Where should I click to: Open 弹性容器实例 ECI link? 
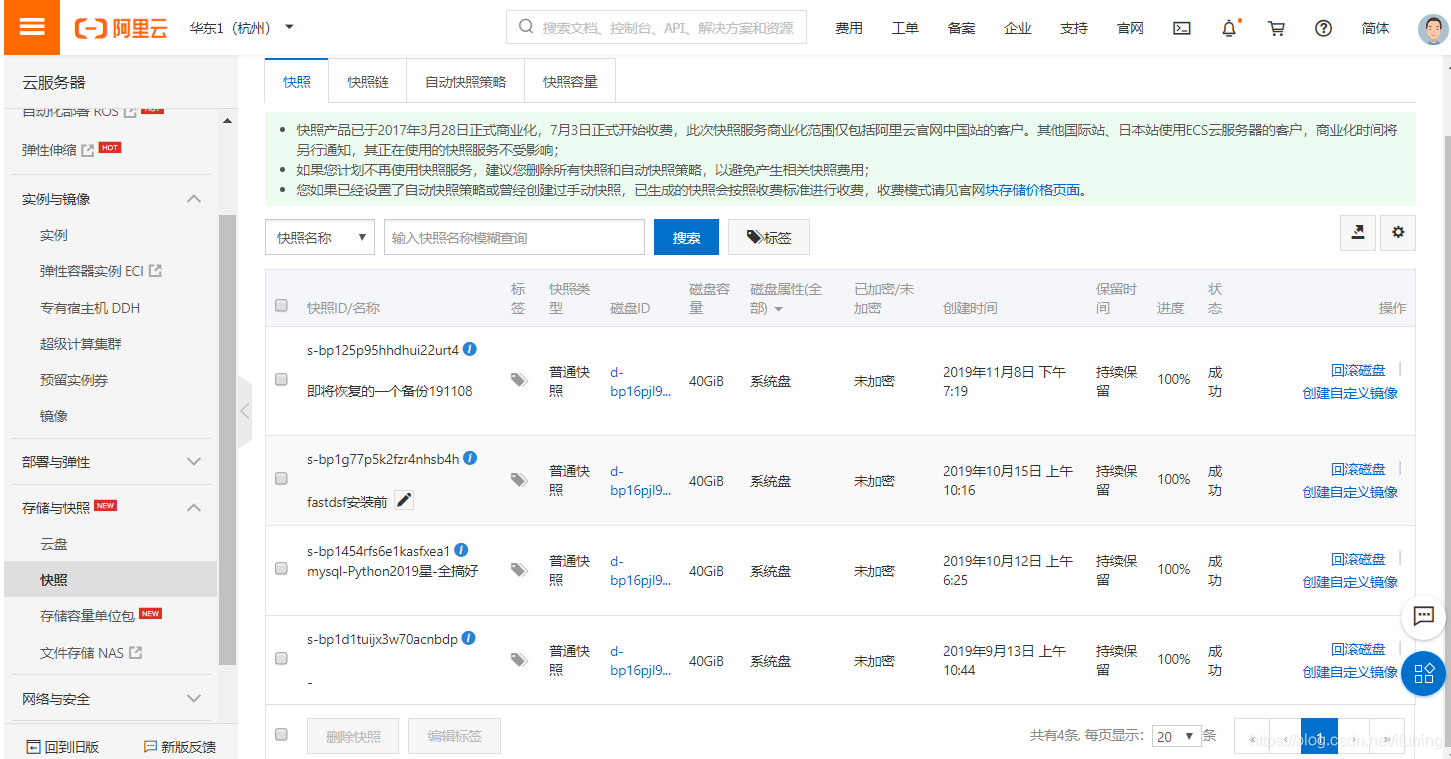[x=101, y=271]
